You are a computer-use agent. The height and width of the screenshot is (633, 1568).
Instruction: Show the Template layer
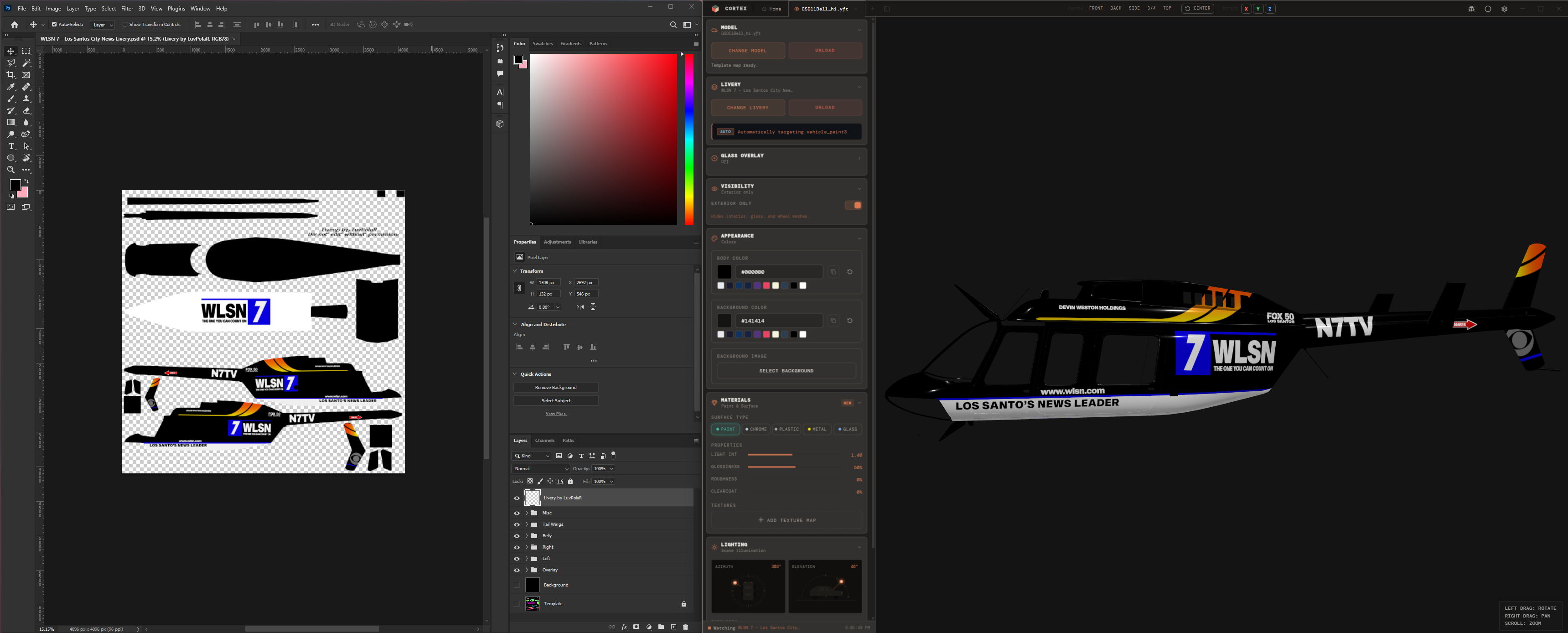[x=517, y=604]
